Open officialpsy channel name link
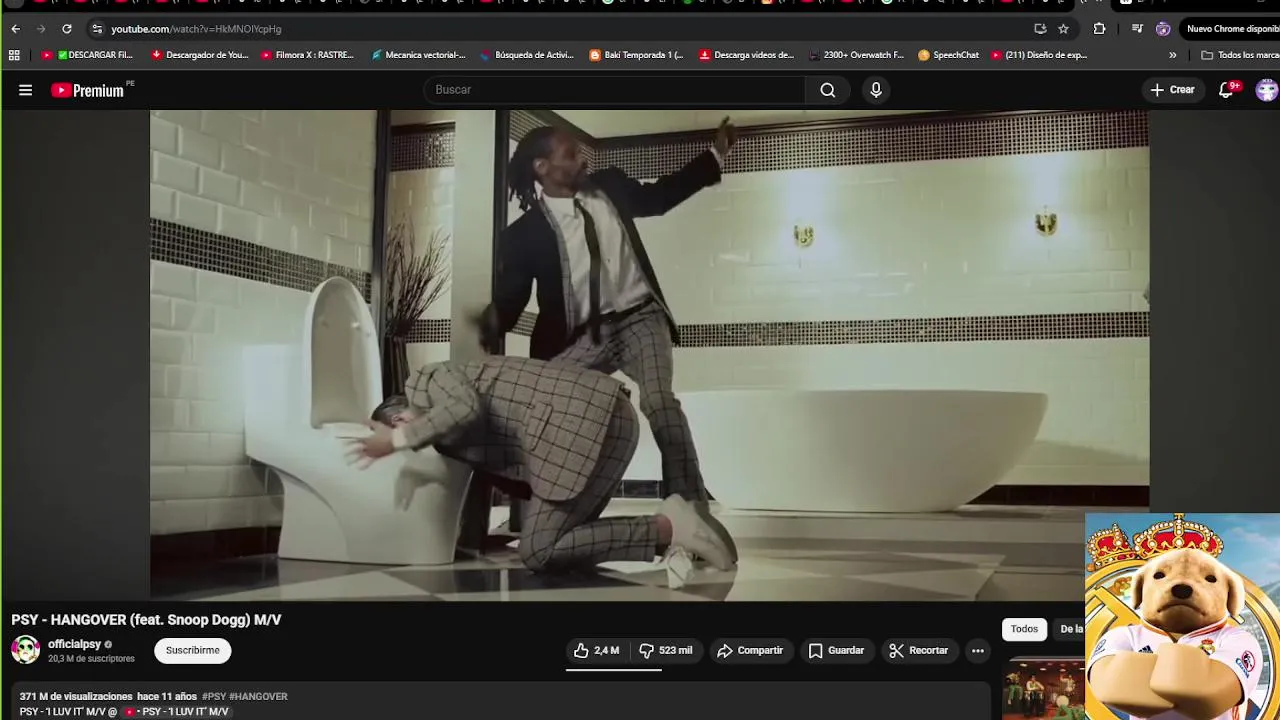The image size is (1280, 720). (75, 644)
